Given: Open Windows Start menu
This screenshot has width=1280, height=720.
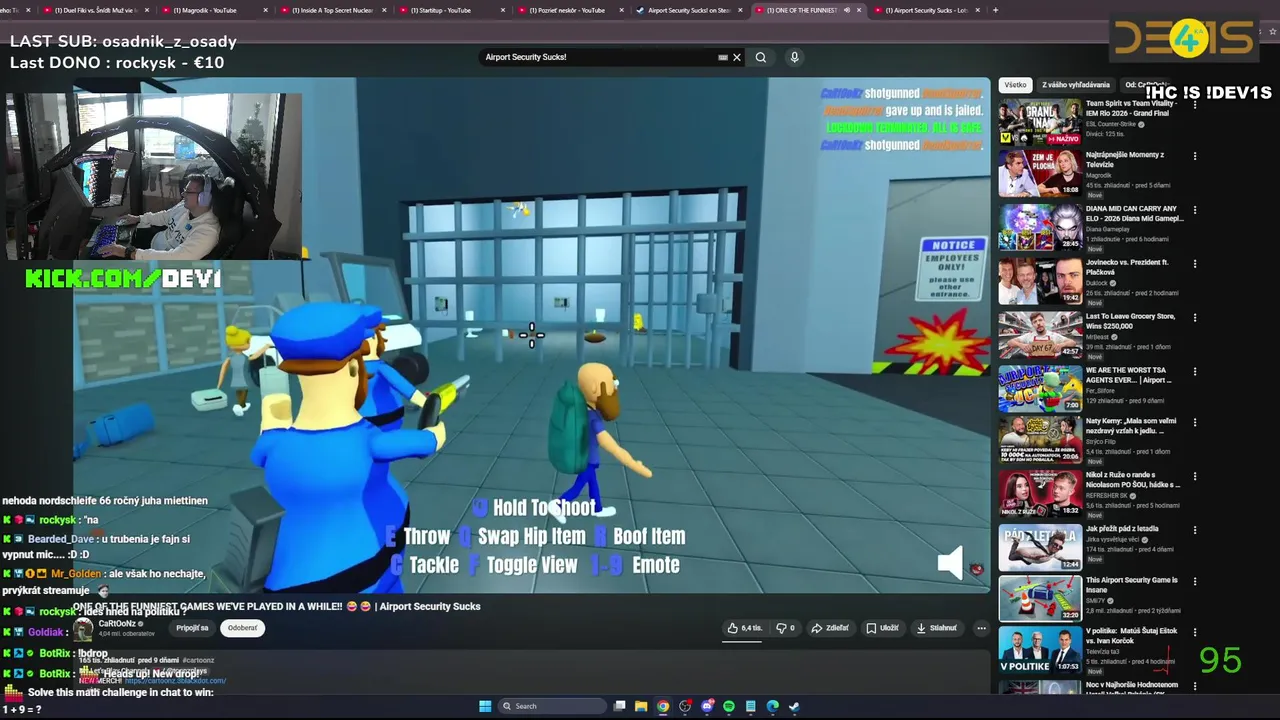Looking at the screenshot, I should pyautogui.click(x=485, y=706).
